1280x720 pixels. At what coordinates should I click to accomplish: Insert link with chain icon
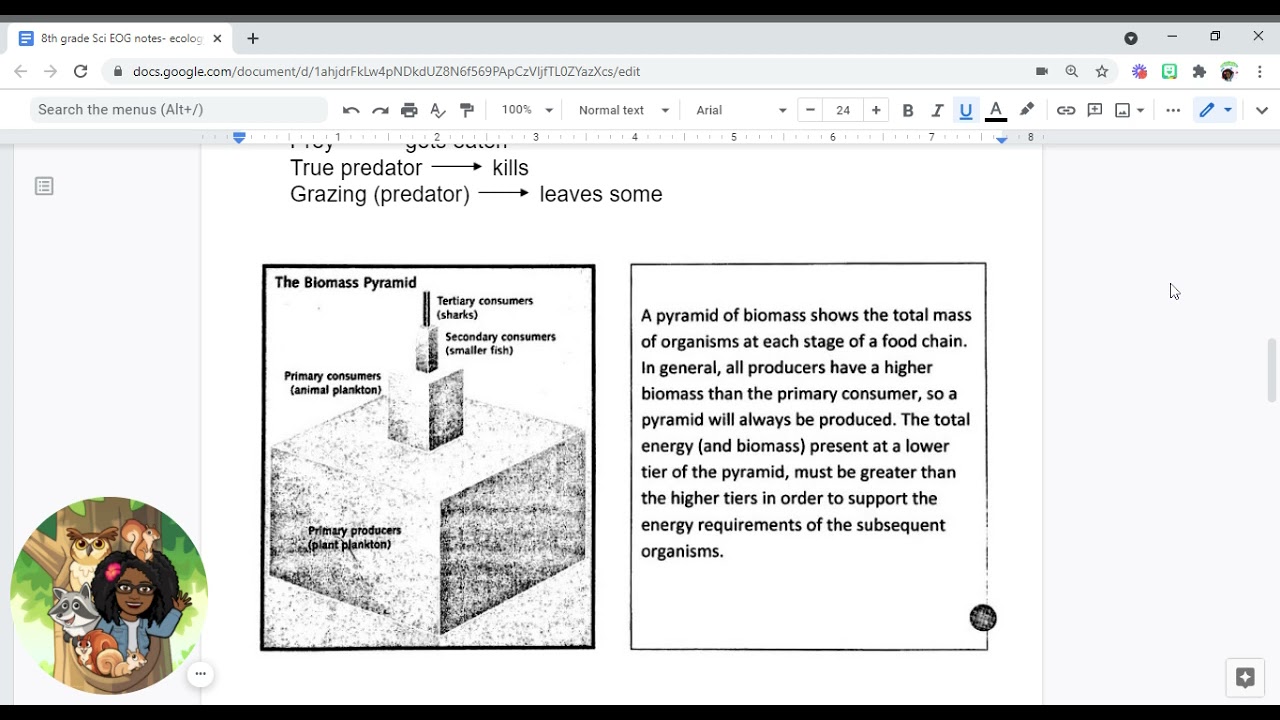coord(1066,110)
